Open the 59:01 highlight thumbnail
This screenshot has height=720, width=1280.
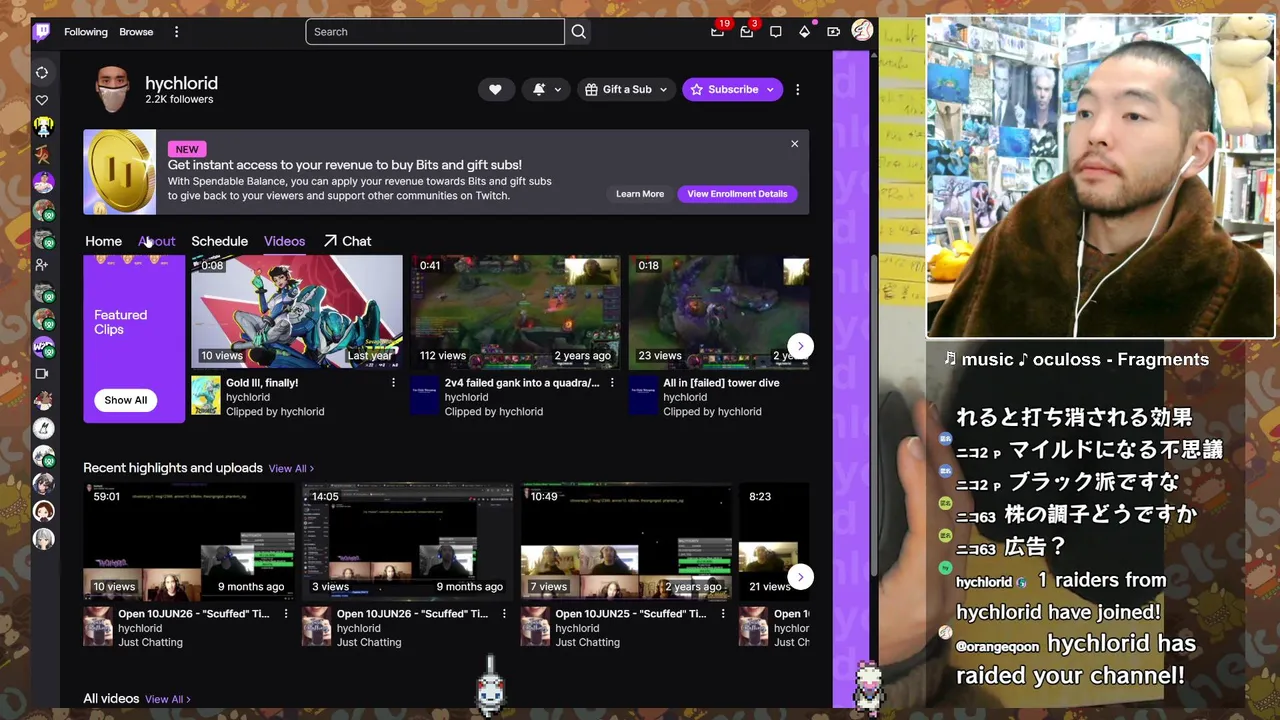(189, 542)
